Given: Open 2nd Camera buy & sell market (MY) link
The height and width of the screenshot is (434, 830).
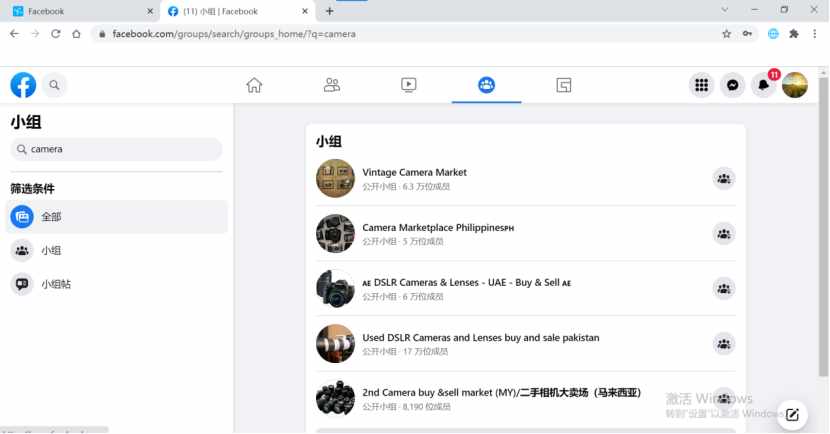Looking at the screenshot, I should tap(501, 393).
